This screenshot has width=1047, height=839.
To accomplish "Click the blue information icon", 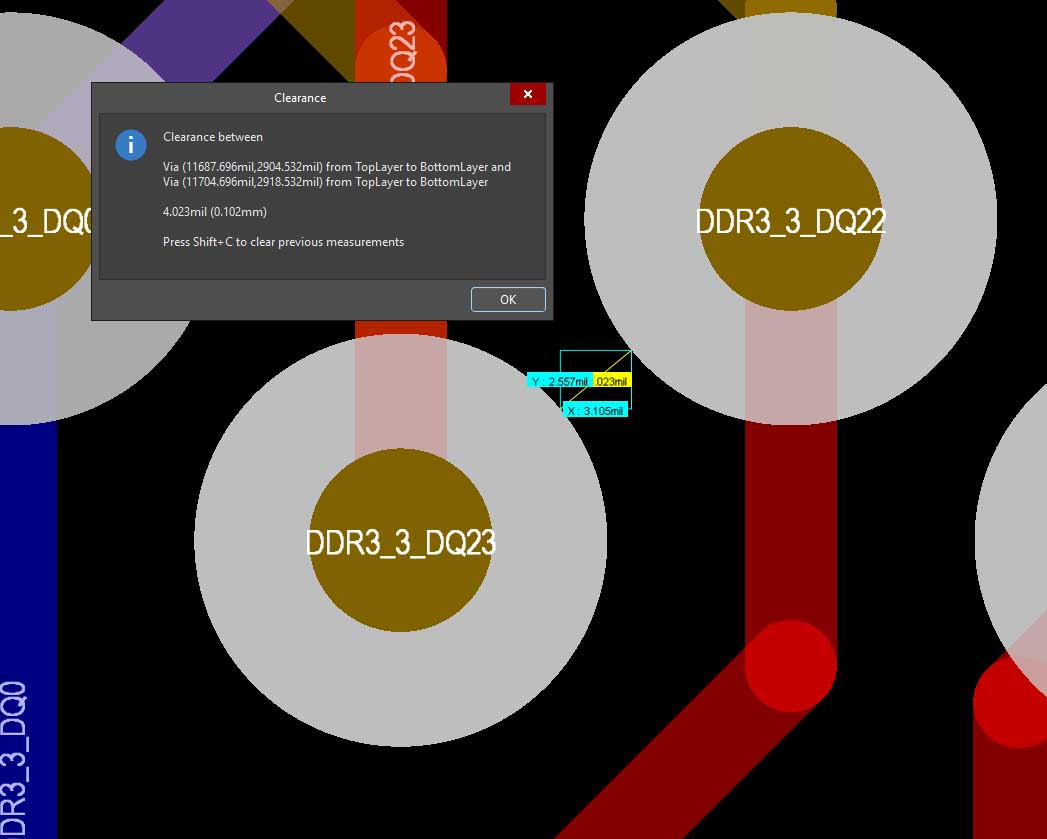I will click(131, 145).
